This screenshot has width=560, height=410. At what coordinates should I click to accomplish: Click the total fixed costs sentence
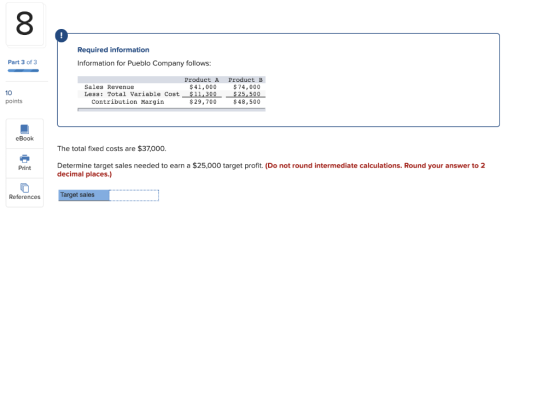pos(112,149)
